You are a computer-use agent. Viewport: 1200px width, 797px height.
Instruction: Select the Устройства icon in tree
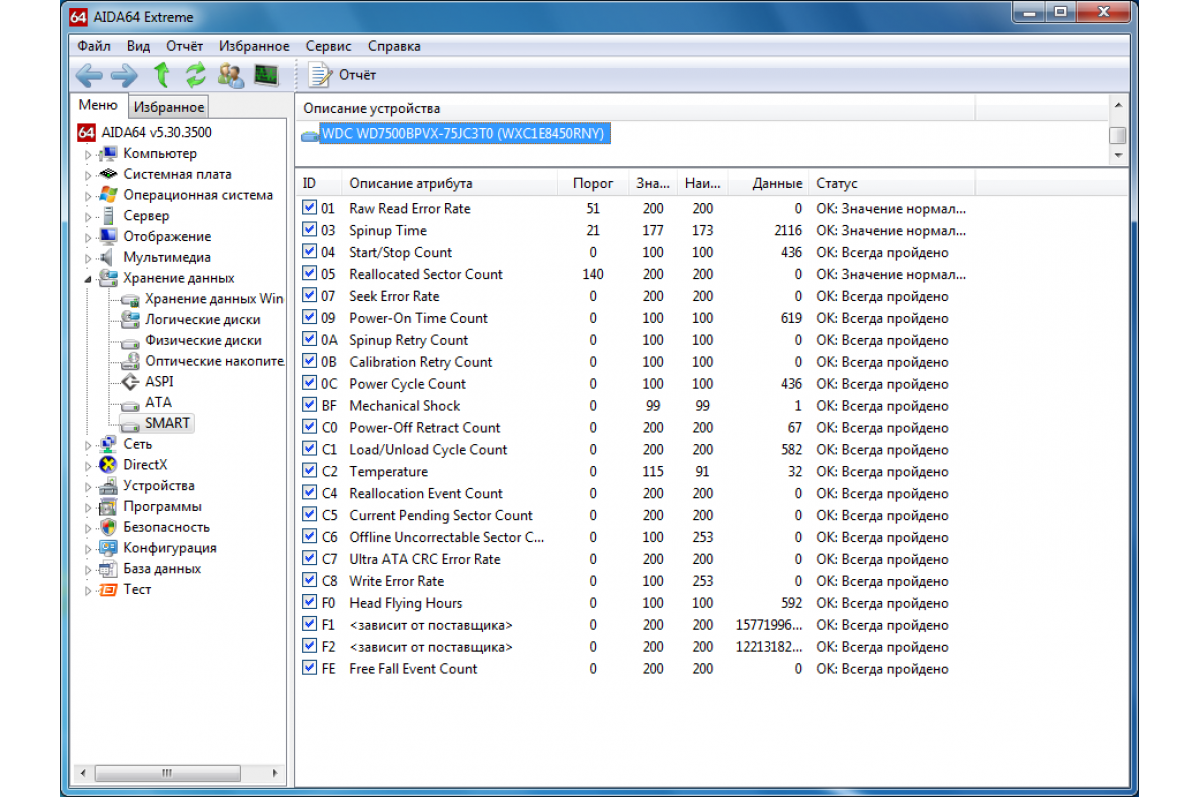[108, 485]
